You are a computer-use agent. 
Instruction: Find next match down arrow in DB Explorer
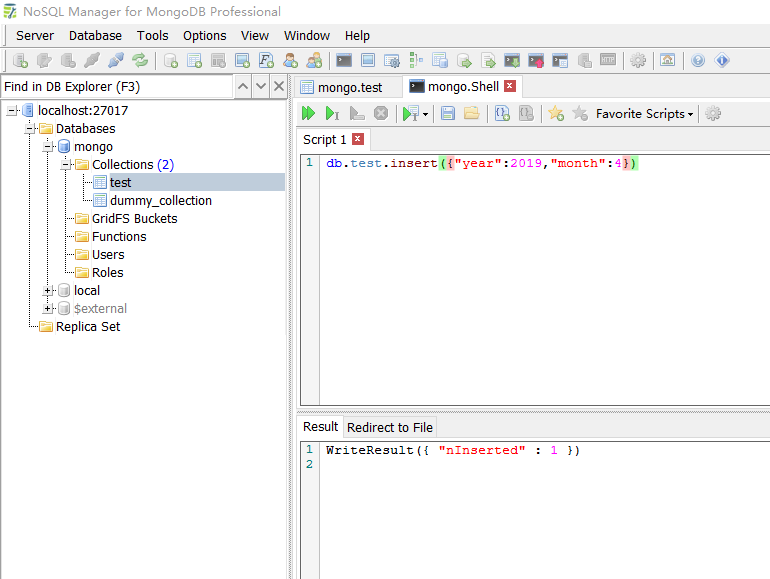pos(261,86)
